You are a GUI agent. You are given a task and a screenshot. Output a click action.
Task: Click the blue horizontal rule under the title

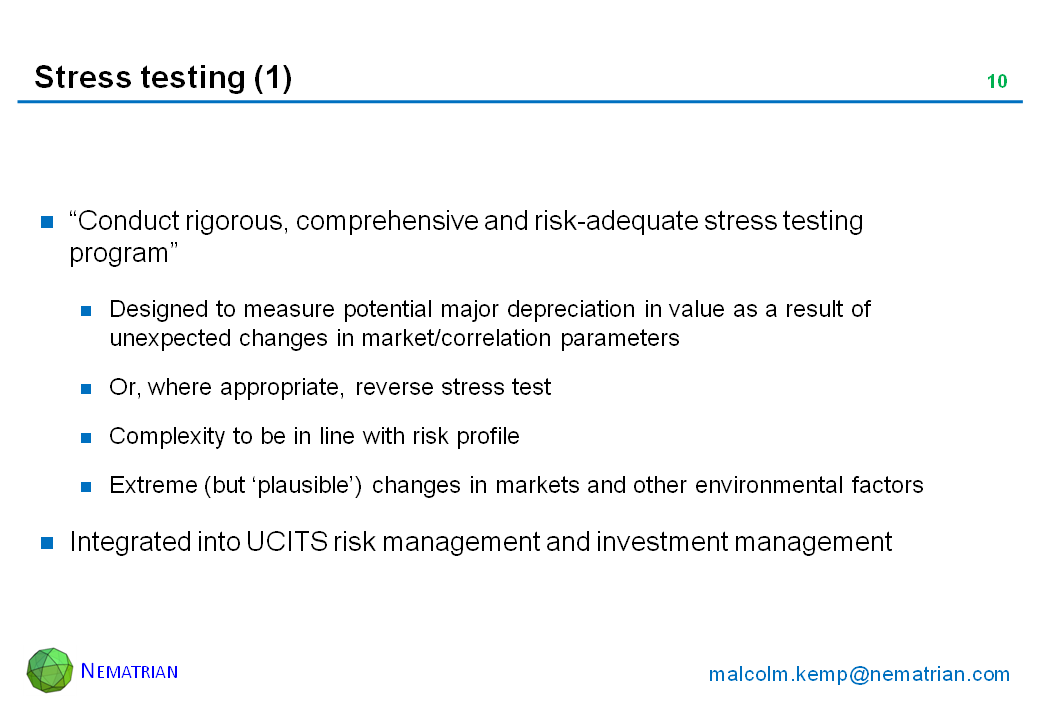tap(520, 102)
